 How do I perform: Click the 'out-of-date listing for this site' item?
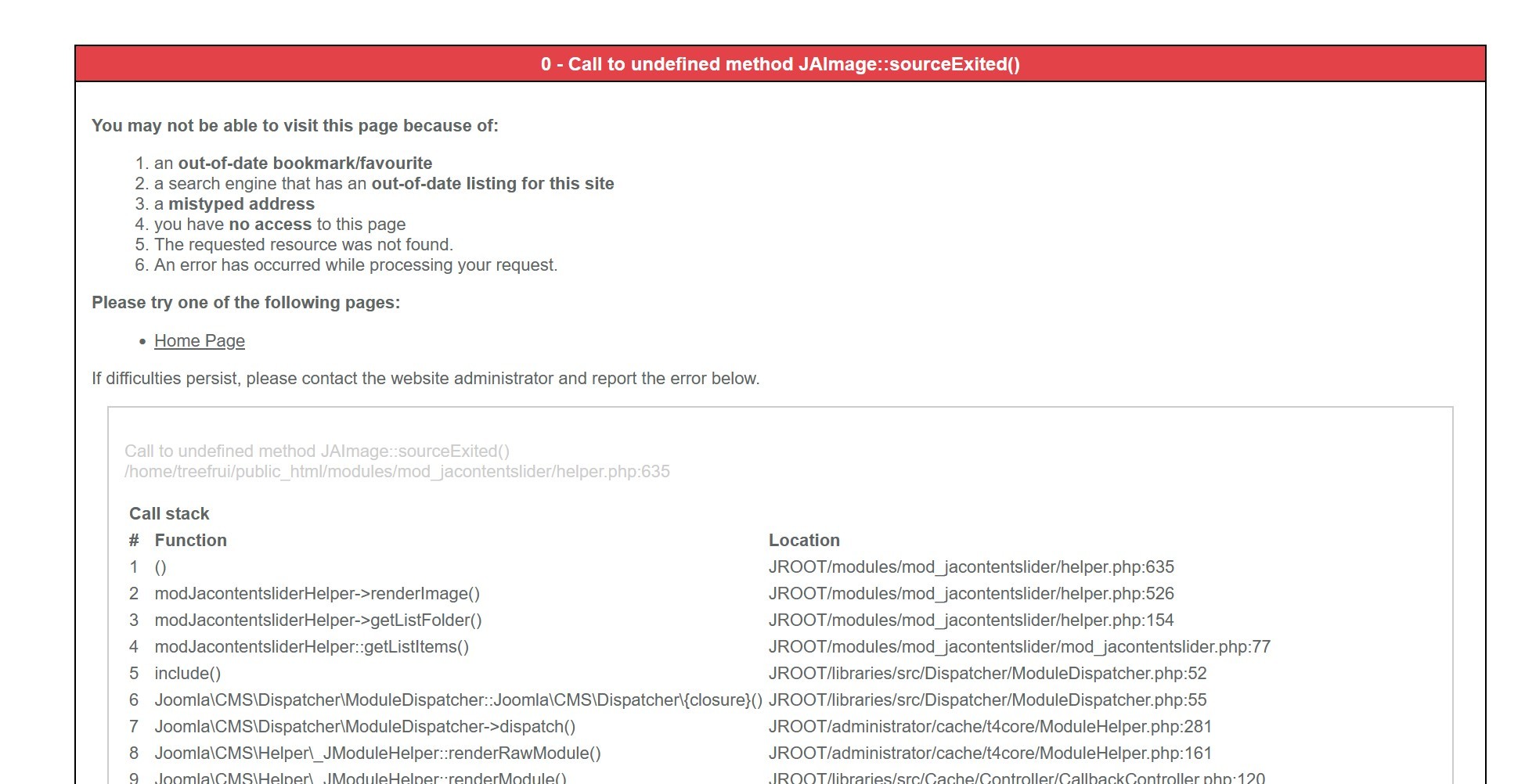click(x=492, y=184)
